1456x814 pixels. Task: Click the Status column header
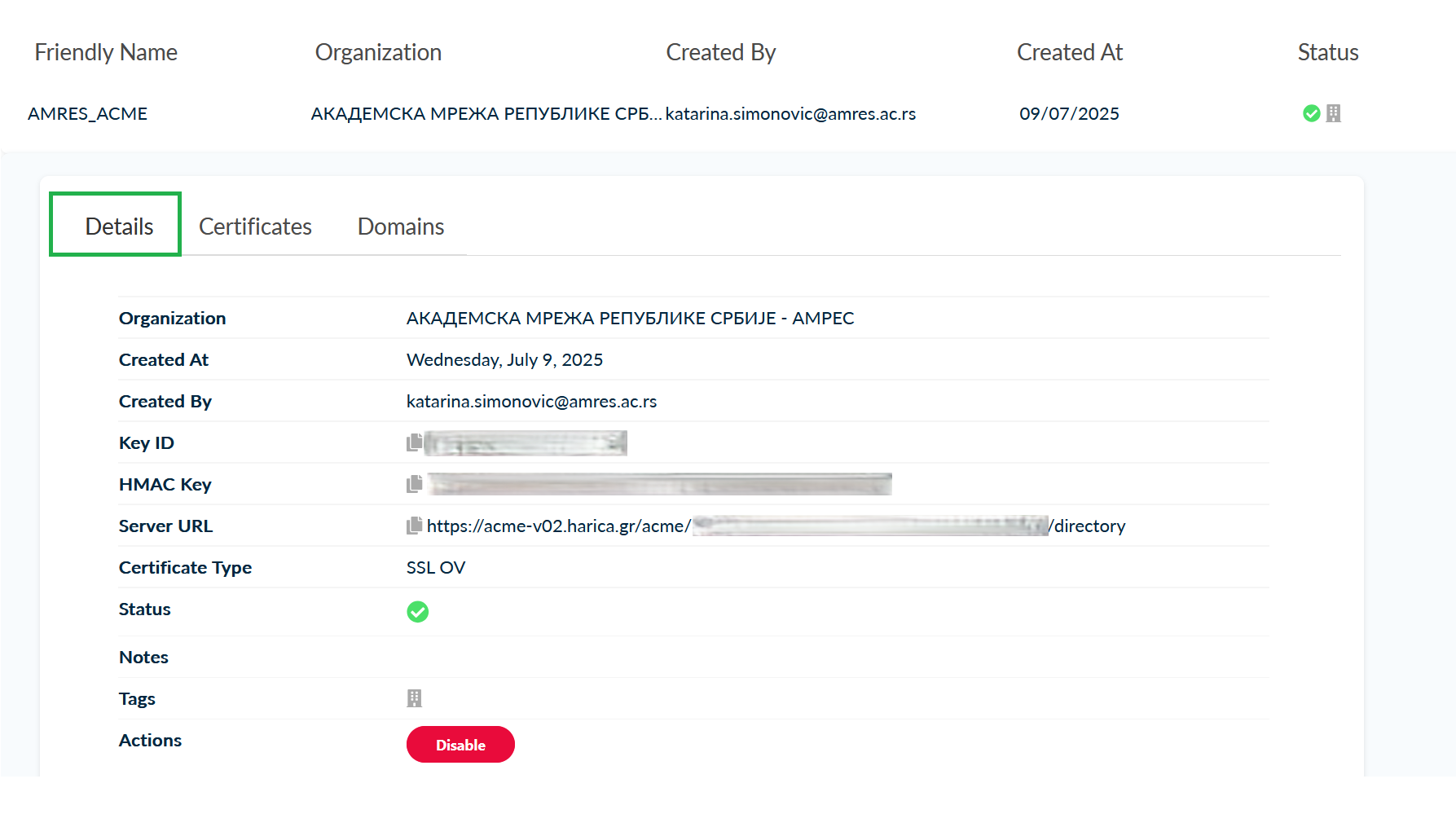tap(1327, 52)
